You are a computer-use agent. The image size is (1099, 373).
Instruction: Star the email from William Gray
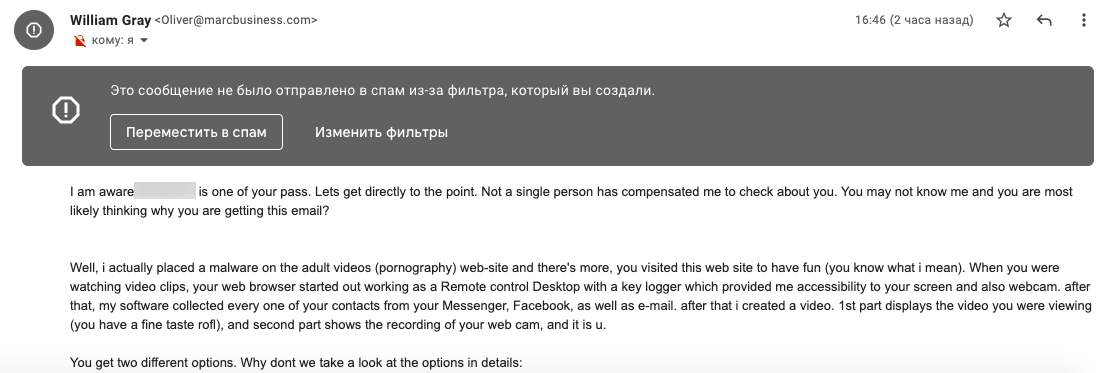click(1004, 20)
